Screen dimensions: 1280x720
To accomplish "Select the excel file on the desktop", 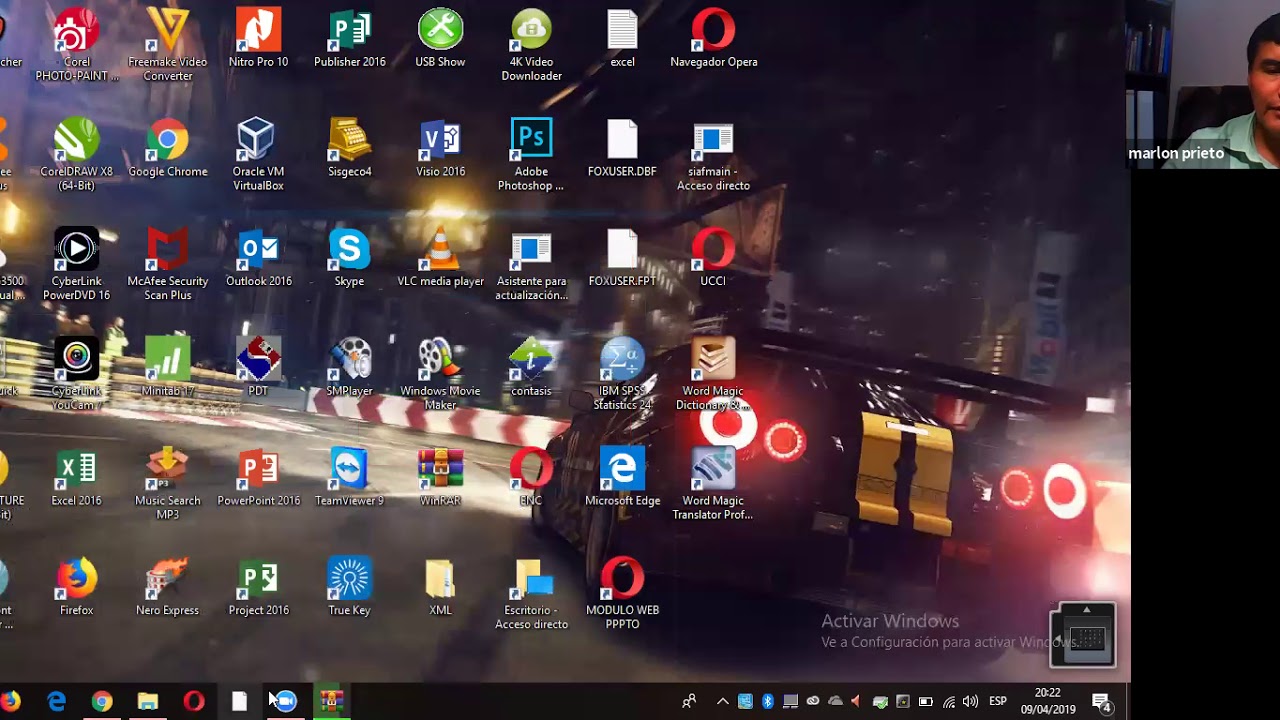I will [622, 38].
